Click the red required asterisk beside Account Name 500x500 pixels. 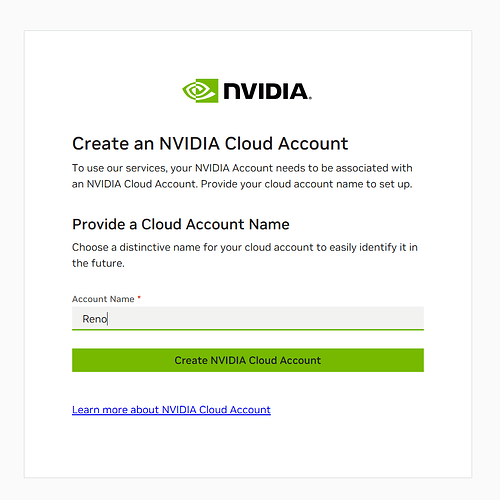(139, 297)
